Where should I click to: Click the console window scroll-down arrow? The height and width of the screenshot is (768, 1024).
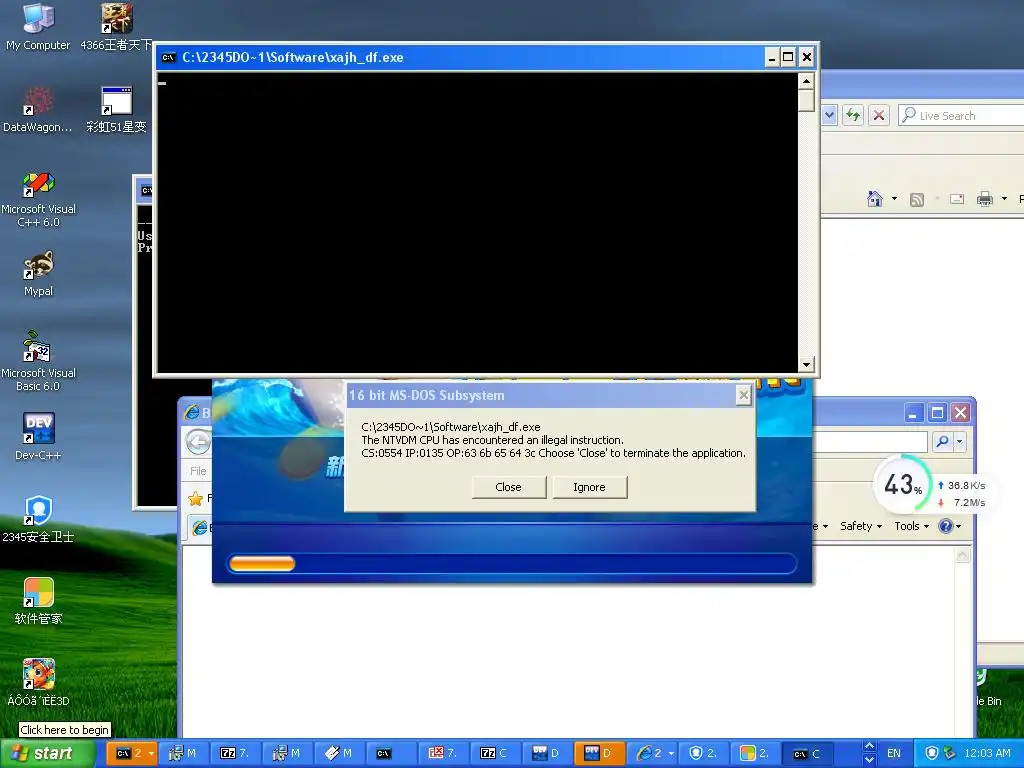pyautogui.click(x=807, y=364)
